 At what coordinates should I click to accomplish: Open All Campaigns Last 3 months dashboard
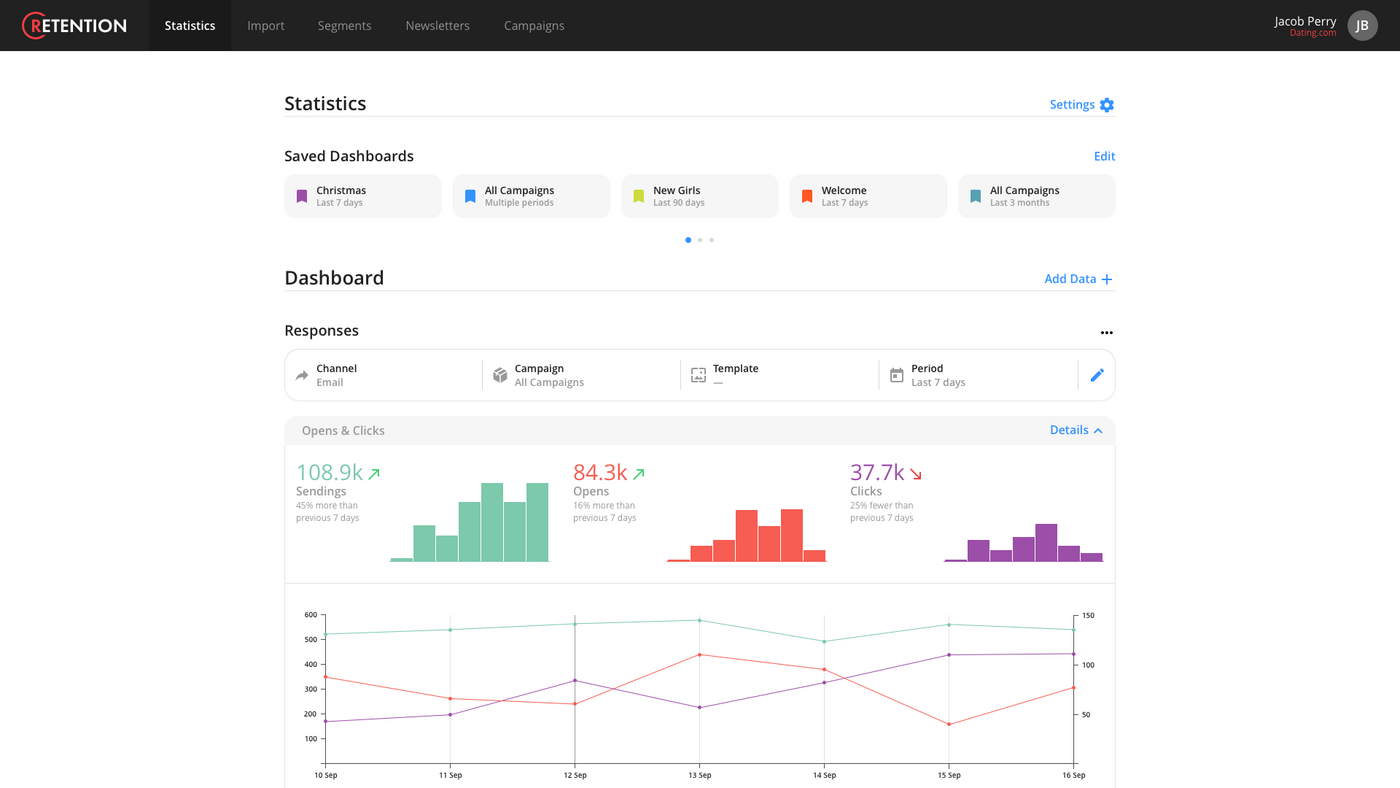click(x=1037, y=196)
